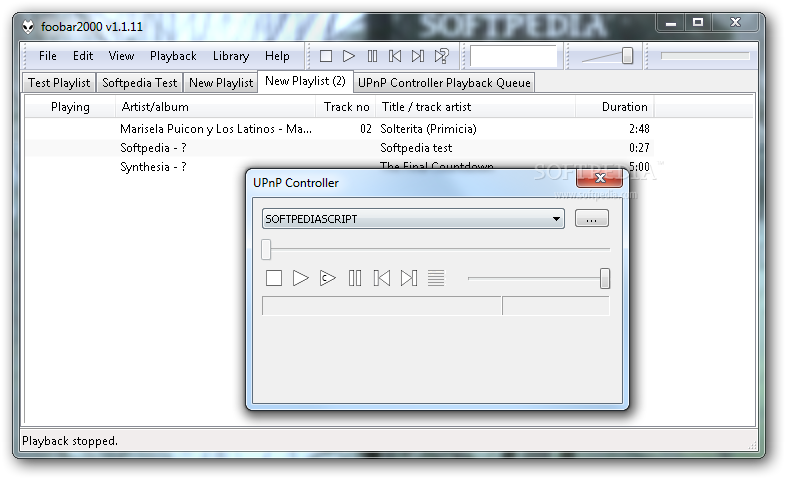Open the View menu
This screenshot has height=479, width=786.
121,56
